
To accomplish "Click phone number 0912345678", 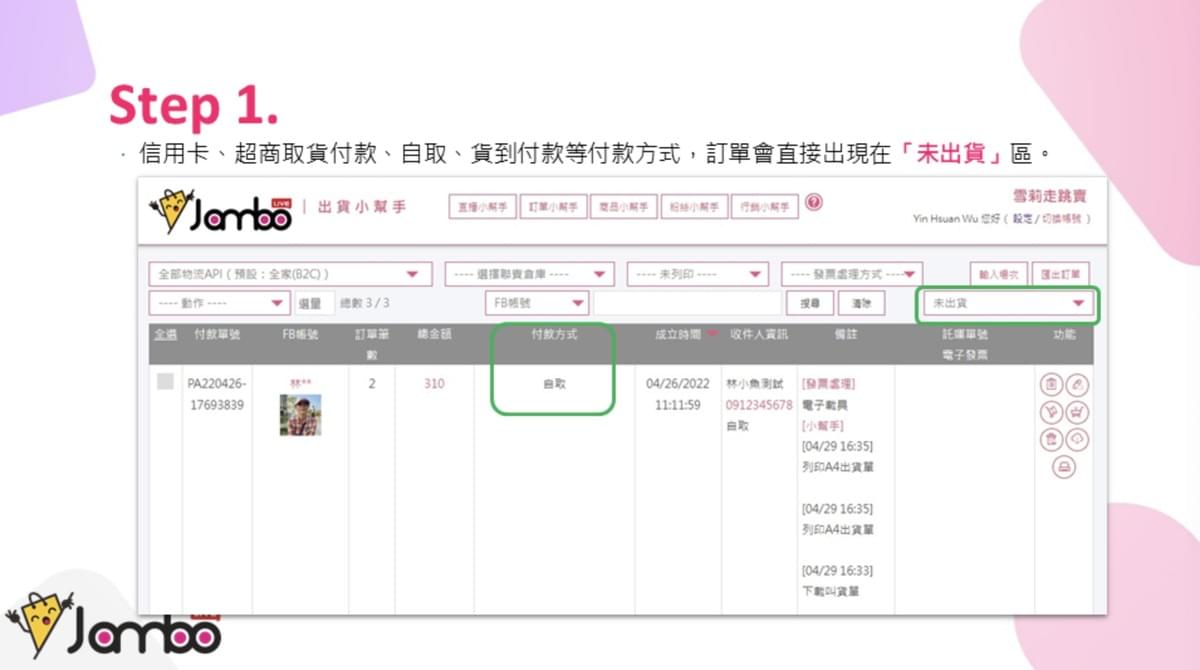I will click(759, 405).
